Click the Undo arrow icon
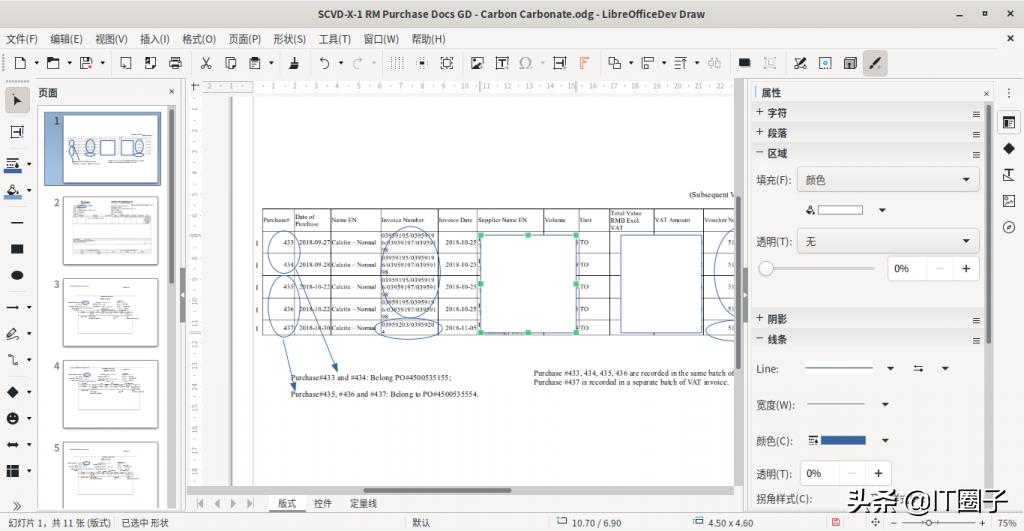This screenshot has width=1024, height=531. pyautogui.click(x=325, y=63)
